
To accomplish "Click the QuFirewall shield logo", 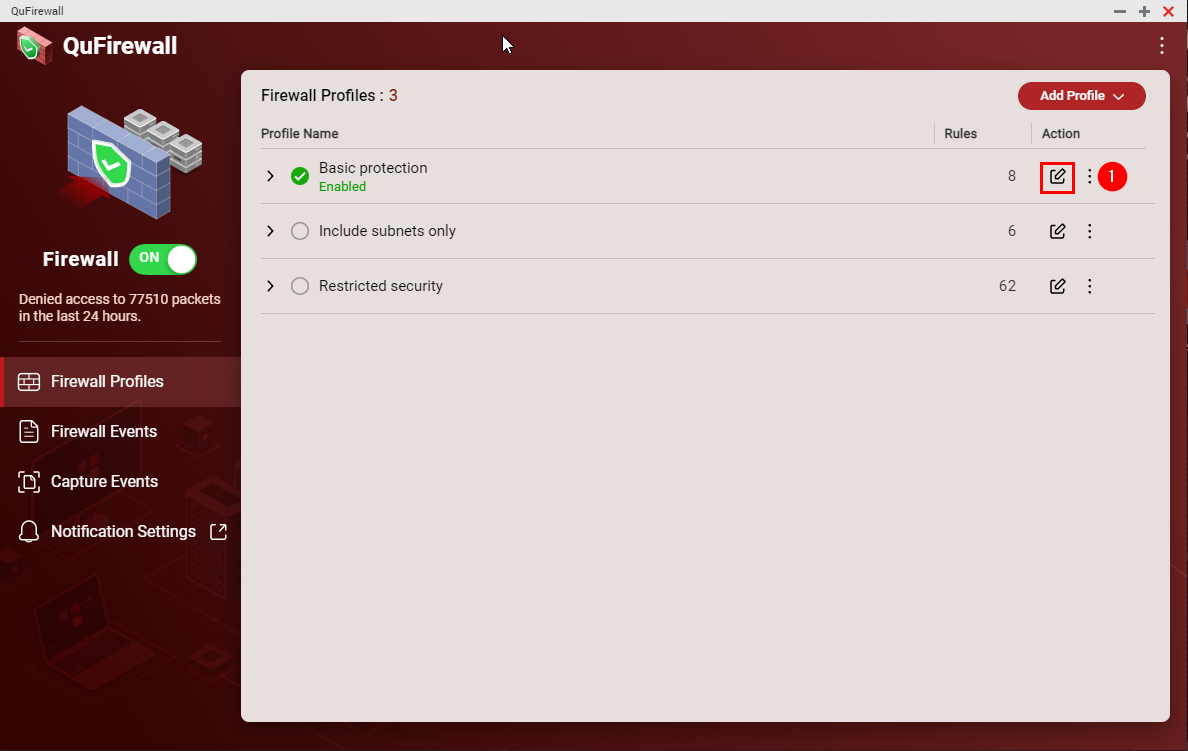I will (x=34, y=45).
